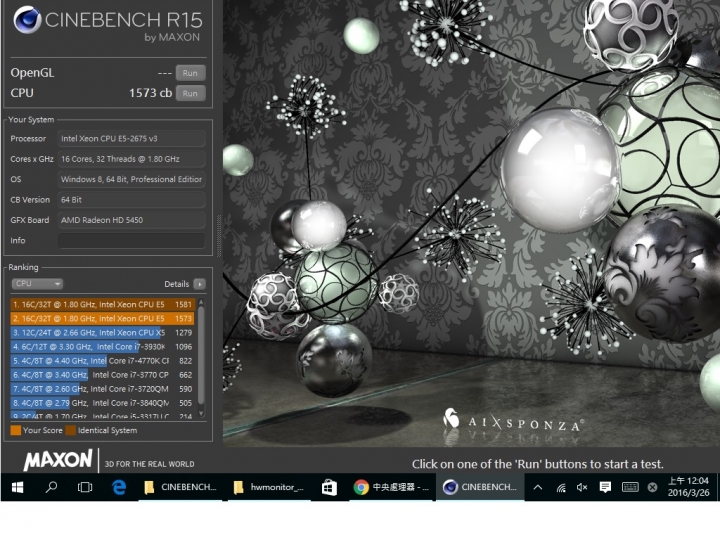Click the Identical System legend swatch

(71, 431)
